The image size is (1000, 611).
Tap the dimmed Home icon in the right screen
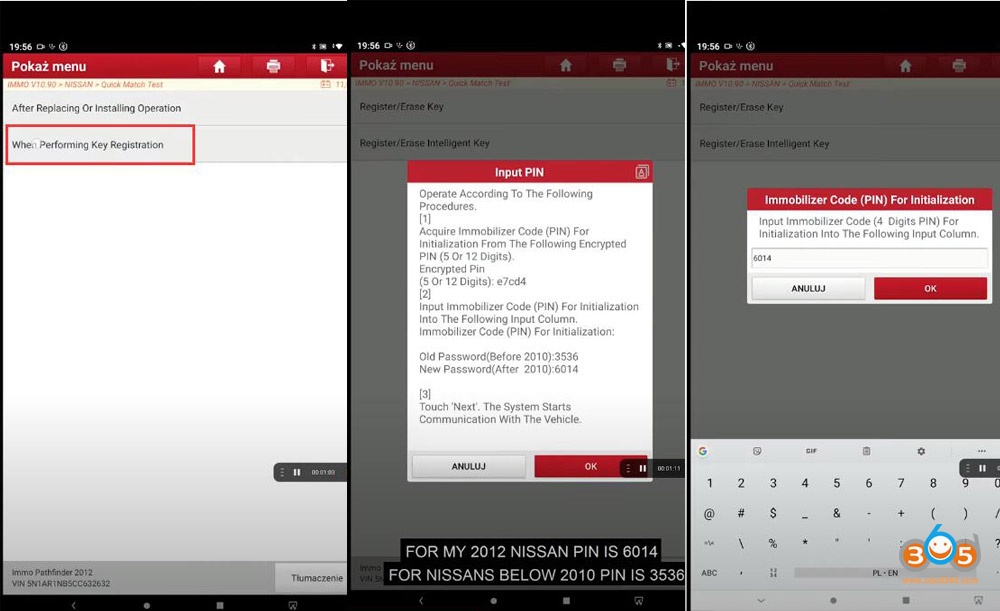pyautogui.click(x=905, y=66)
